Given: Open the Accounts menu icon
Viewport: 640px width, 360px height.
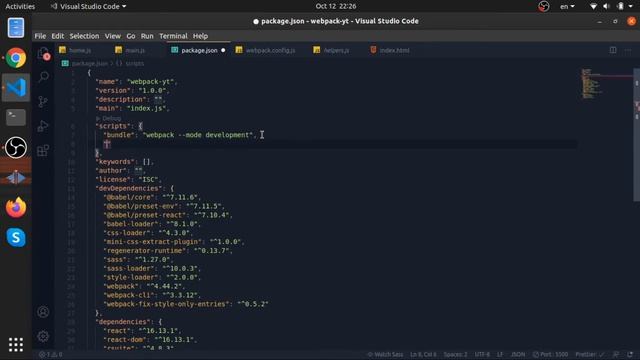Looking at the screenshot, I should click(x=43, y=312).
